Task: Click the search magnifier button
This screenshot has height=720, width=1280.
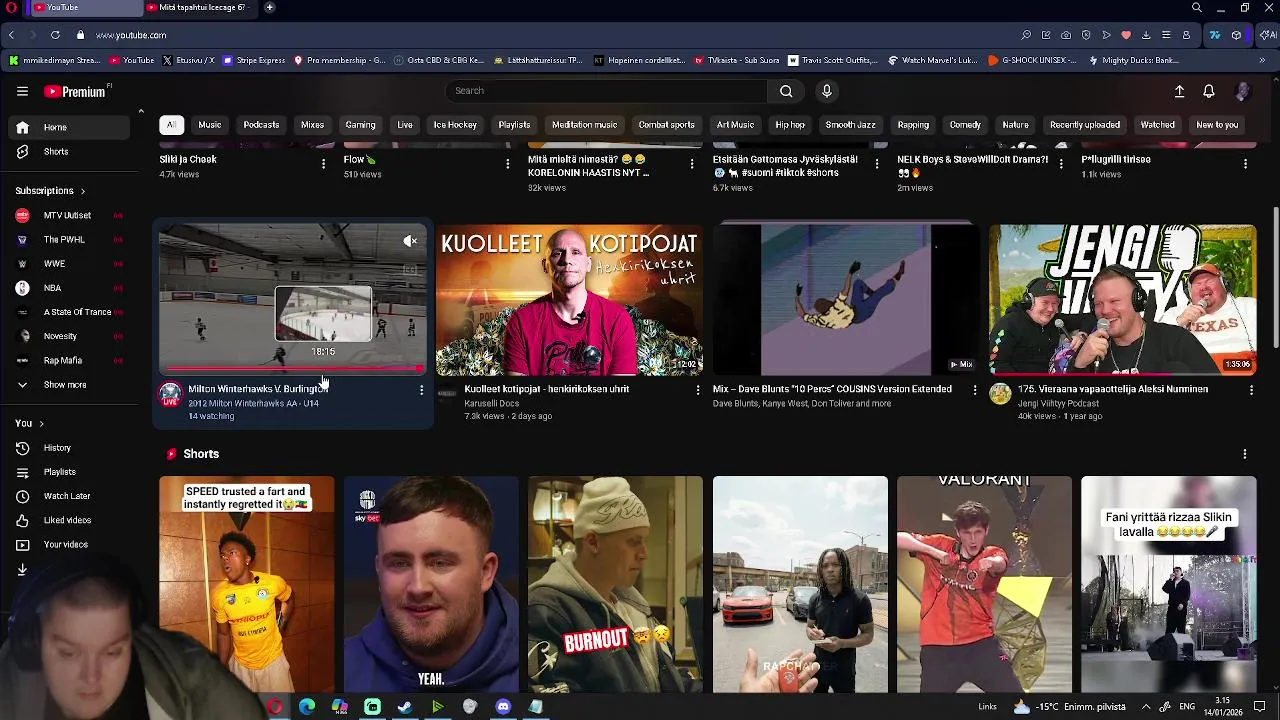Action: pos(786,91)
